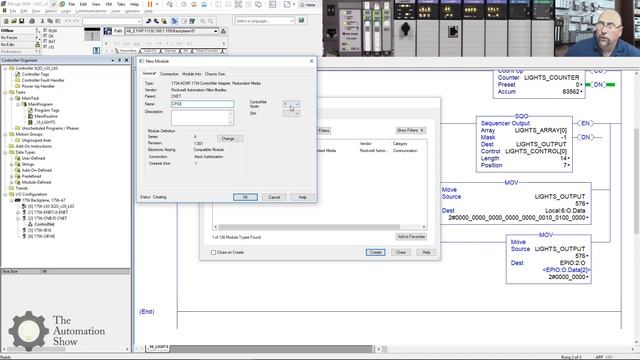
Task: Click the Change module definition button
Action: click(230, 139)
